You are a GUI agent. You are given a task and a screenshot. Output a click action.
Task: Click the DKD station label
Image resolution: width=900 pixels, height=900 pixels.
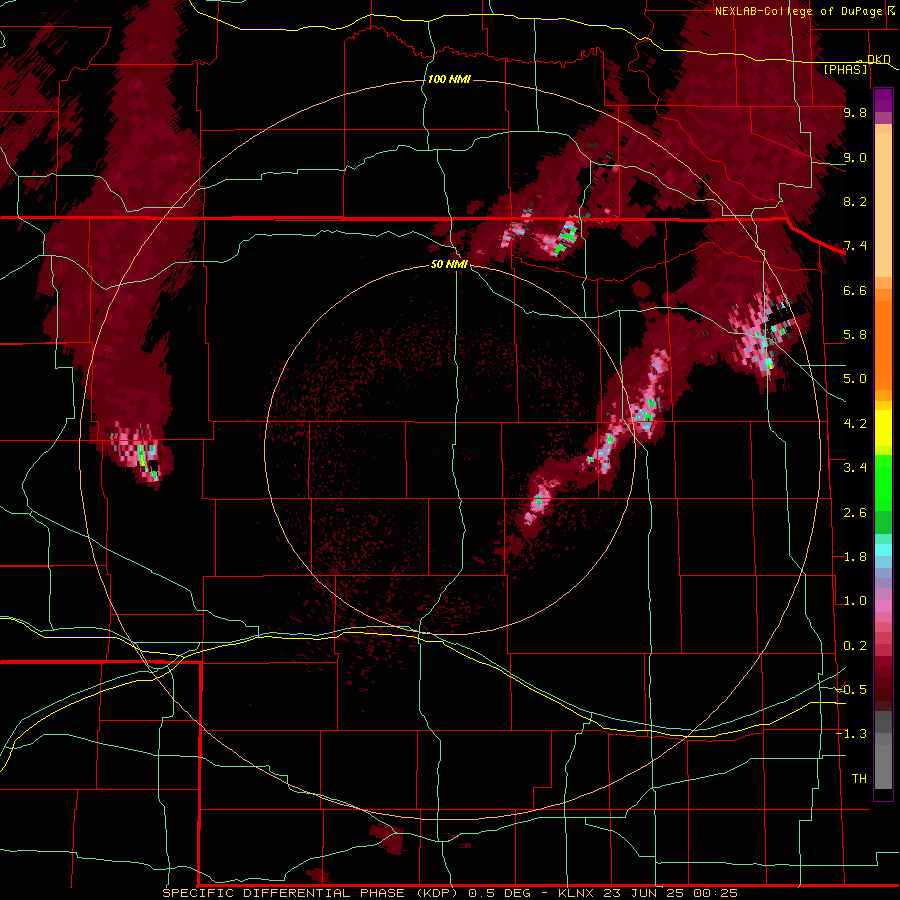pyautogui.click(x=878, y=59)
